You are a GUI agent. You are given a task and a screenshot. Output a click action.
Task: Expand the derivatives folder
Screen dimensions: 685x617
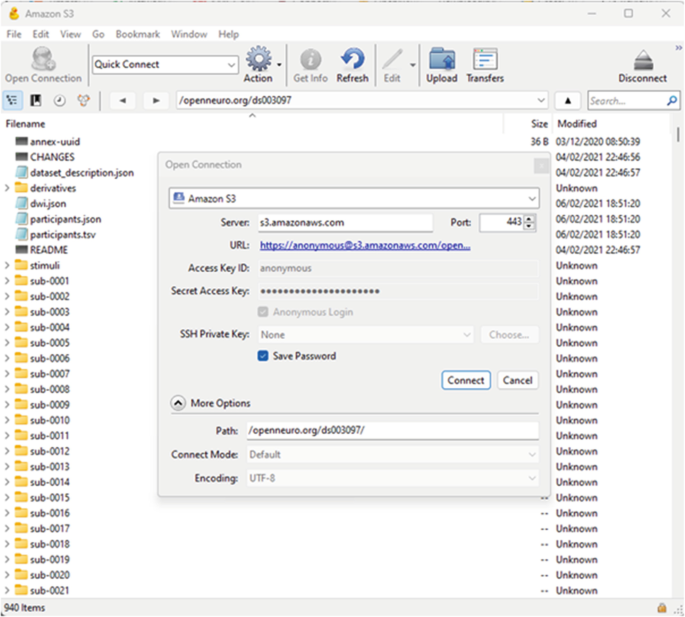pyautogui.click(x=7, y=188)
